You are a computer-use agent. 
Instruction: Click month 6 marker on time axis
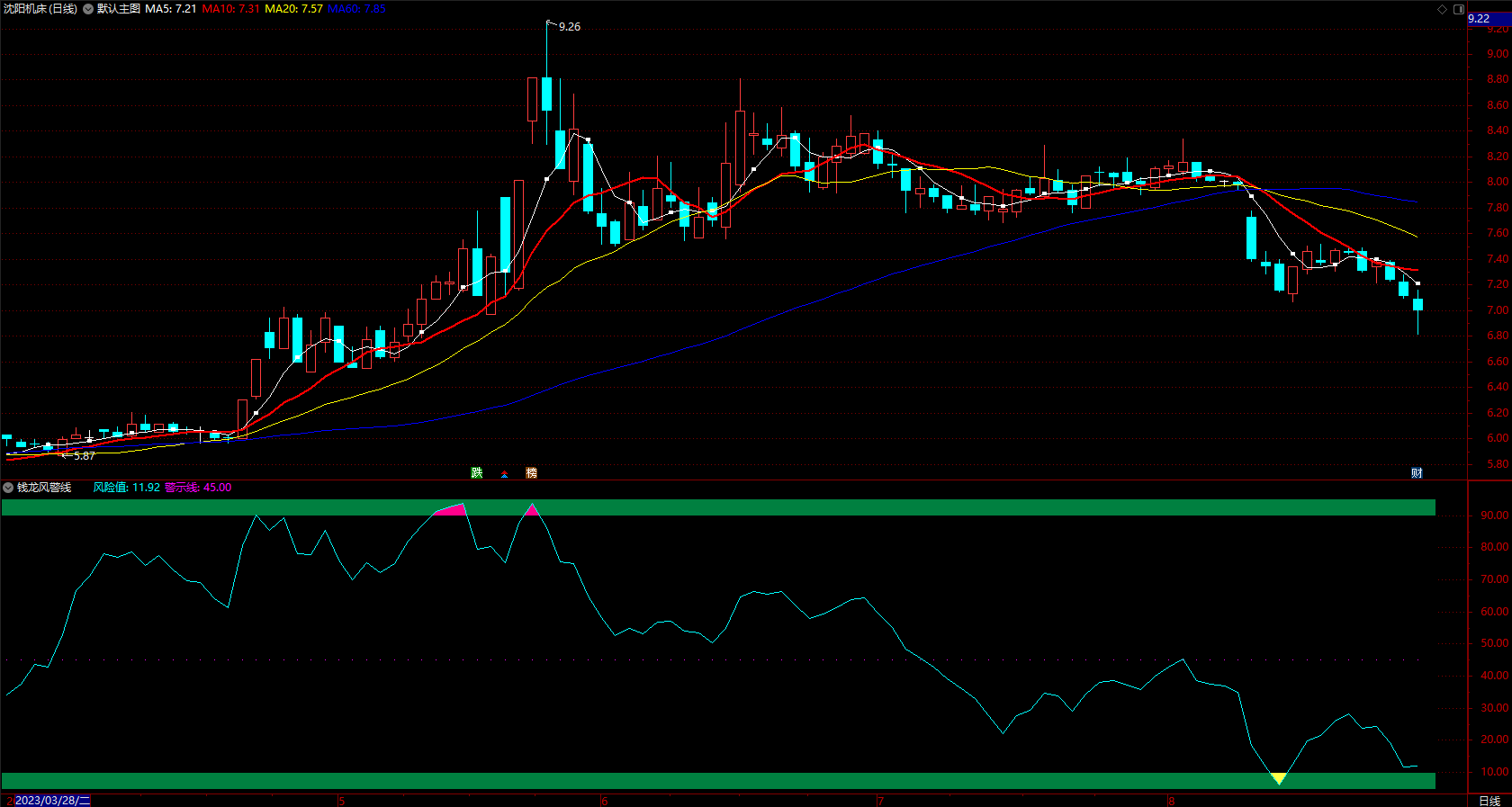pos(604,801)
